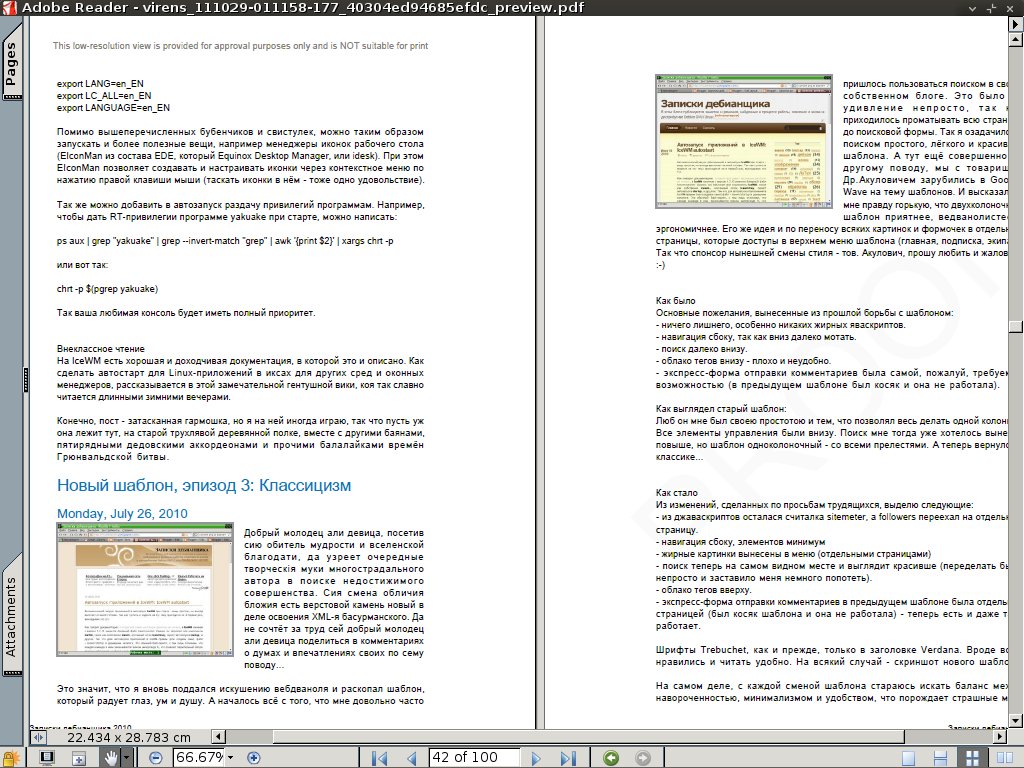Zoom out with the minus button

(x=155, y=758)
